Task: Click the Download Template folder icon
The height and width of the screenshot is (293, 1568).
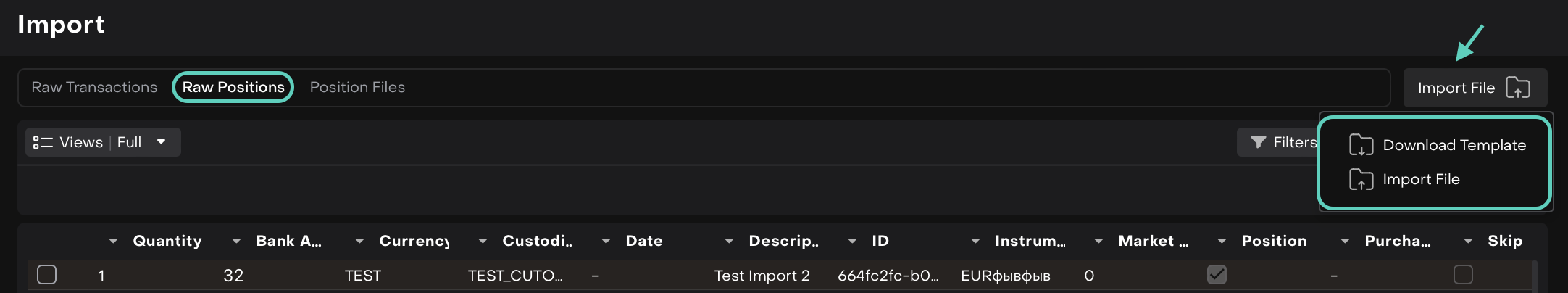Action: tap(1361, 145)
